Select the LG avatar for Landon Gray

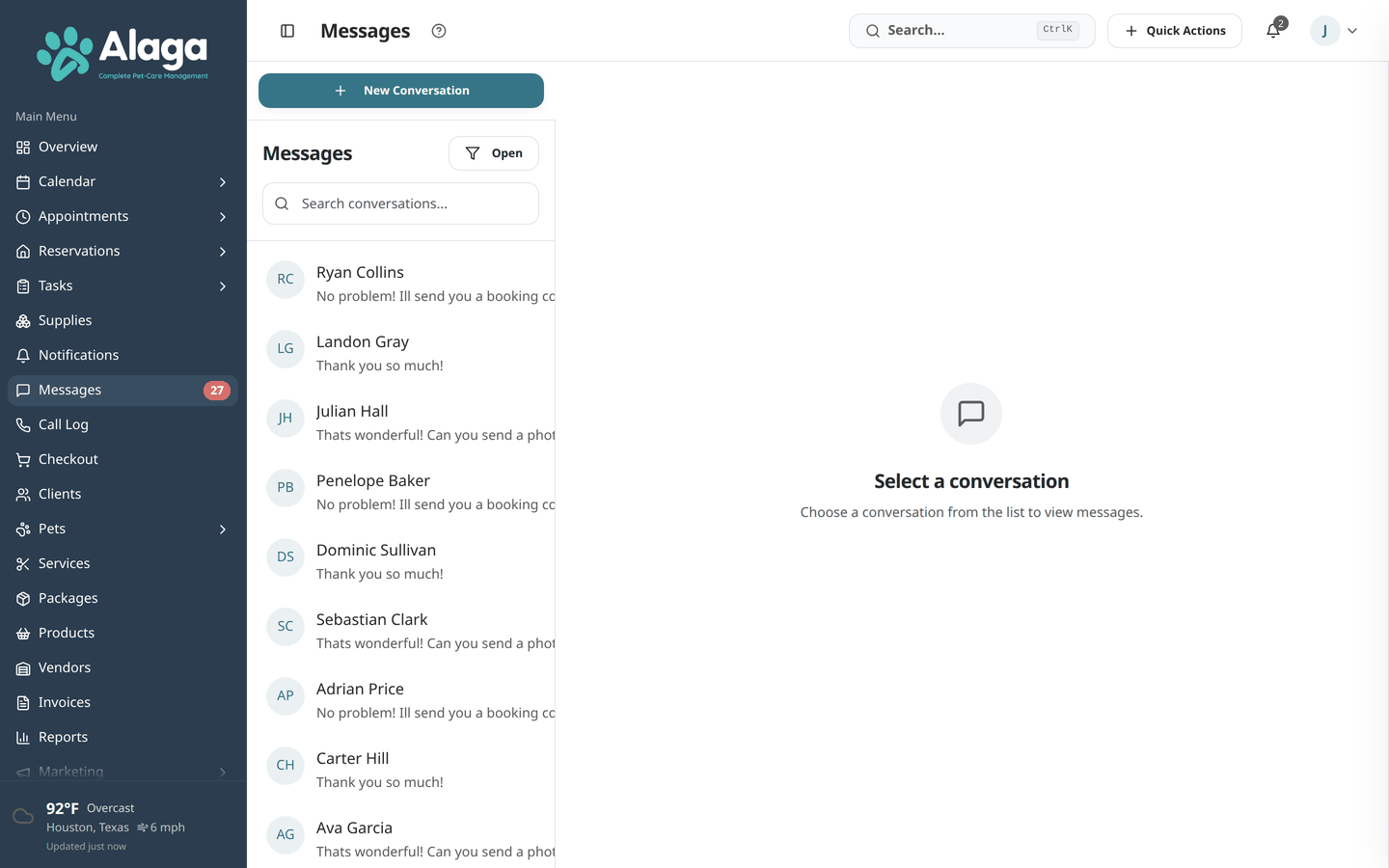click(286, 349)
